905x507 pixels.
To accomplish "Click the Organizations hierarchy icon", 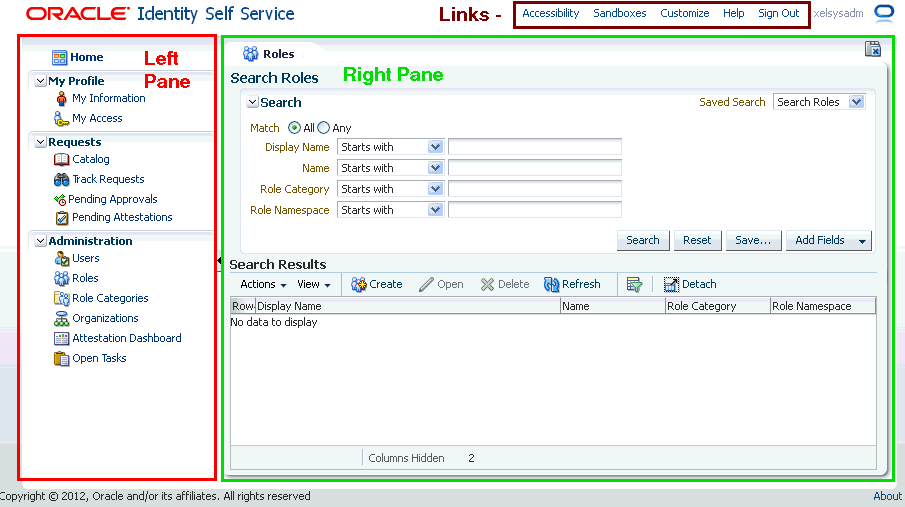I will pos(61,318).
